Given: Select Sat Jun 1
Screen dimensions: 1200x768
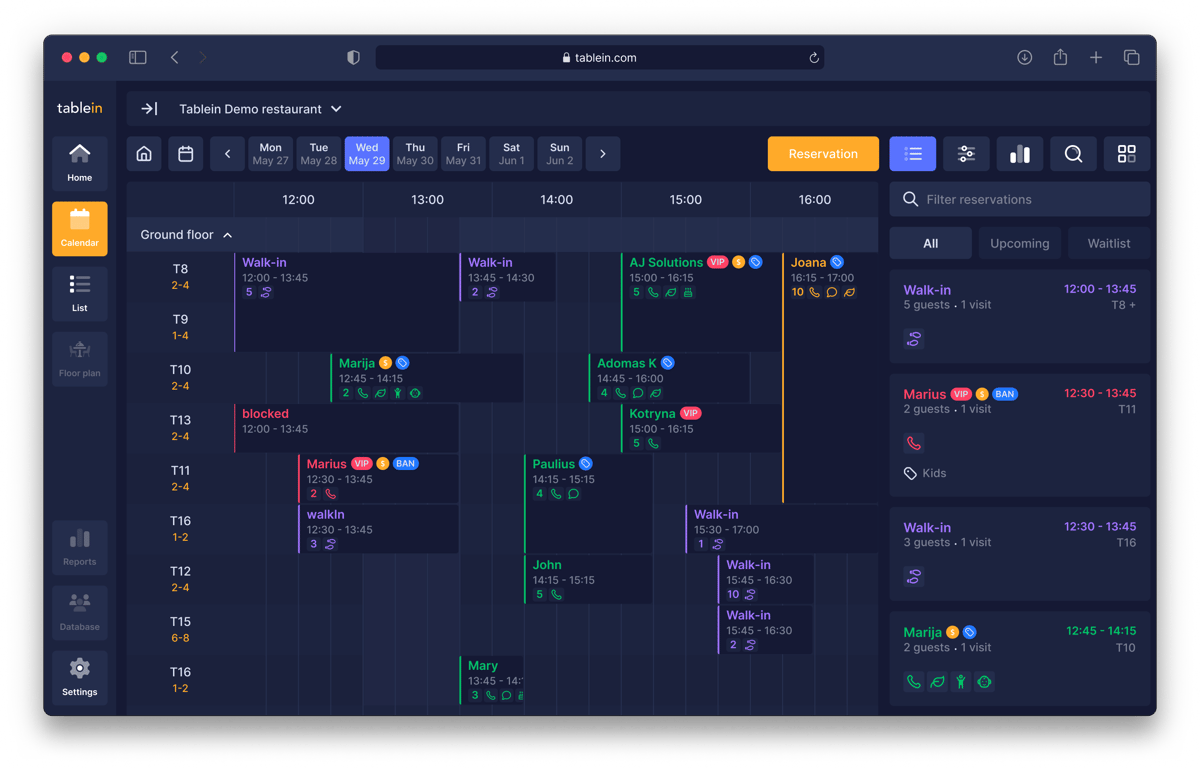Looking at the screenshot, I should [x=511, y=154].
